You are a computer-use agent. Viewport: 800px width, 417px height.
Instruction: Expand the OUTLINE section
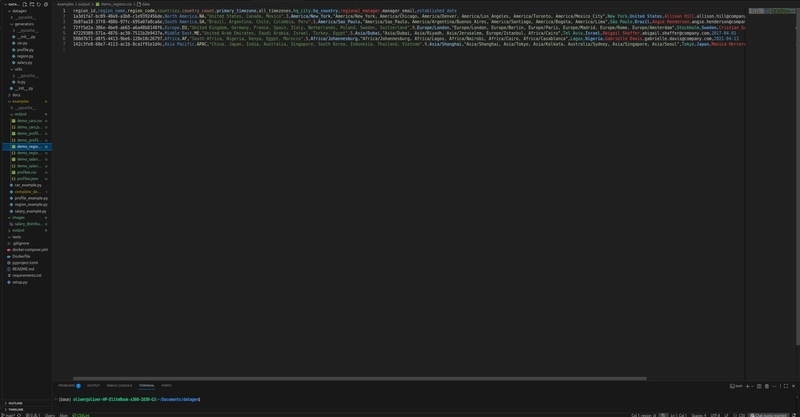point(14,403)
